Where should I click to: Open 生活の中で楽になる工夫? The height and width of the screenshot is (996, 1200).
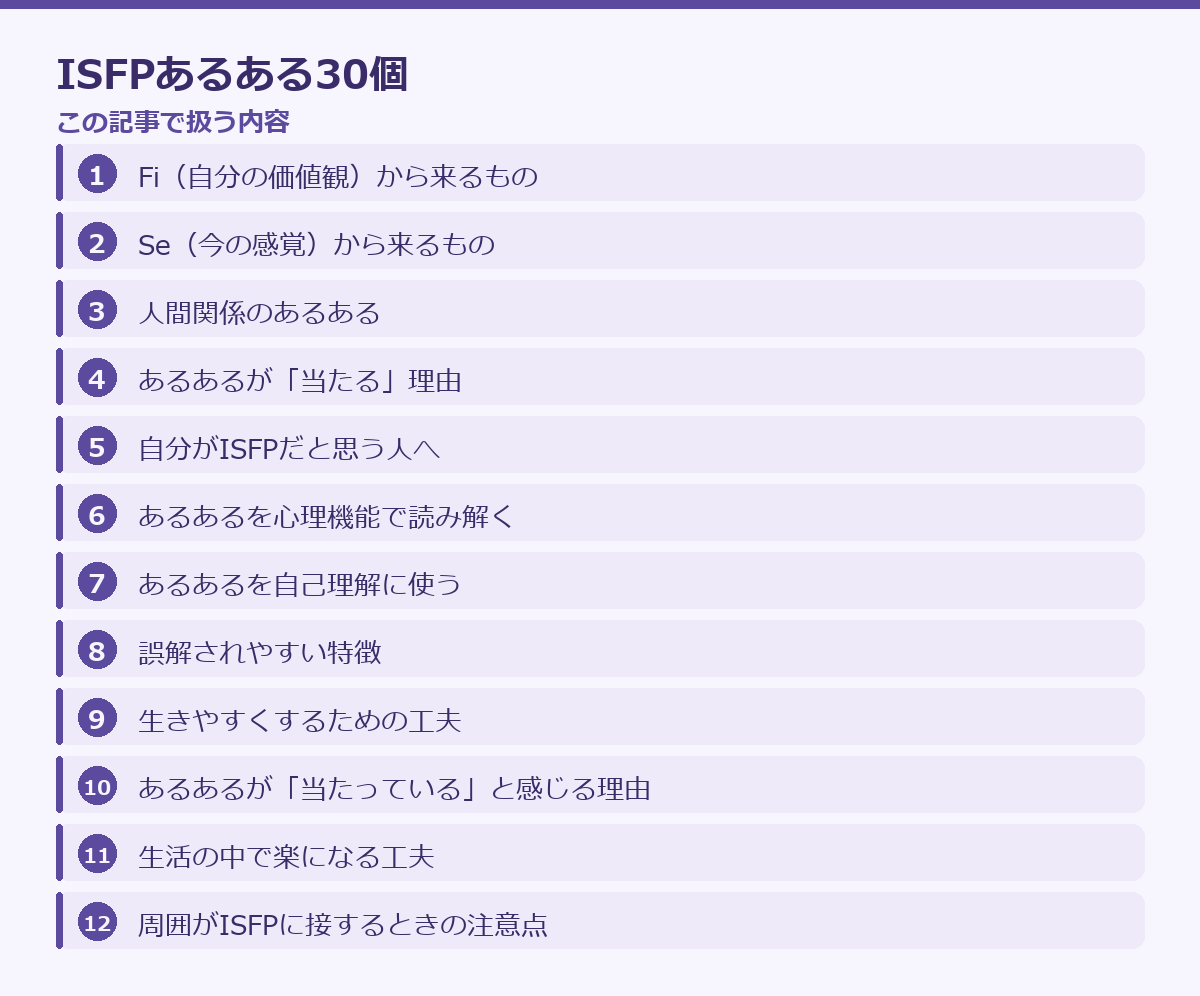600,853
